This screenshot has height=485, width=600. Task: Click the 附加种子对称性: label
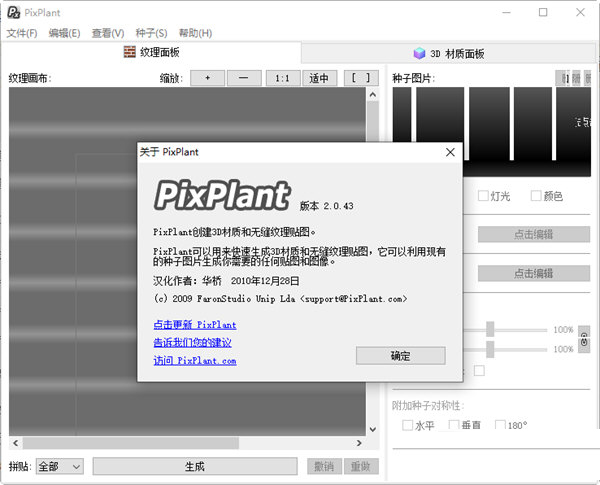point(428,405)
